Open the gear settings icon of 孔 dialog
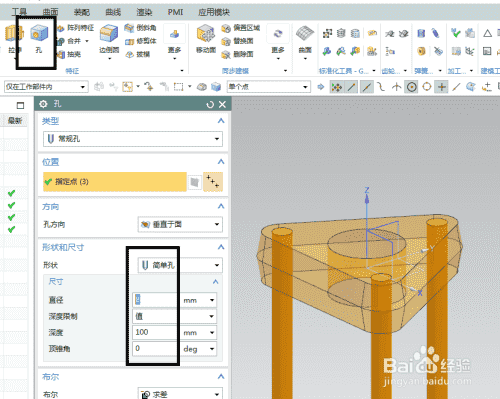The image size is (500, 399). tap(43, 104)
